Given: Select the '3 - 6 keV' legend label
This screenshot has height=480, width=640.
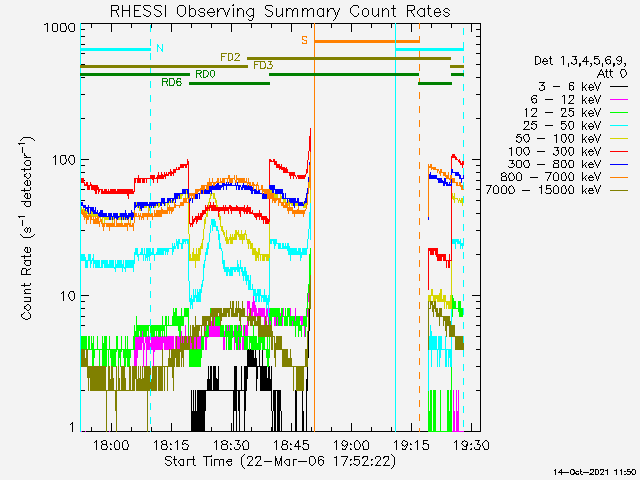Looking at the screenshot, I should (x=569, y=87).
